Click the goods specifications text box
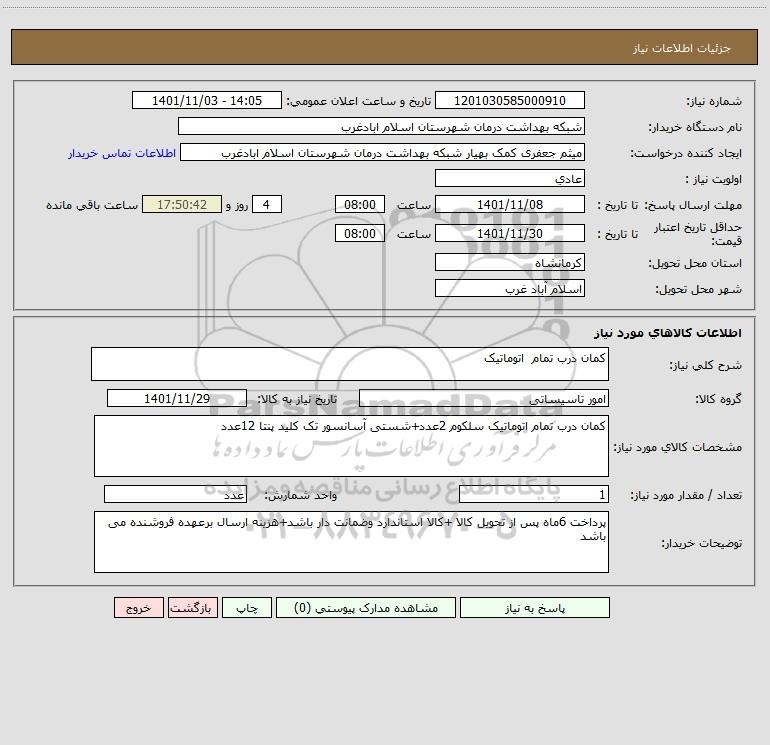Image resolution: width=770 pixels, height=745 pixels. (x=351, y=446)
